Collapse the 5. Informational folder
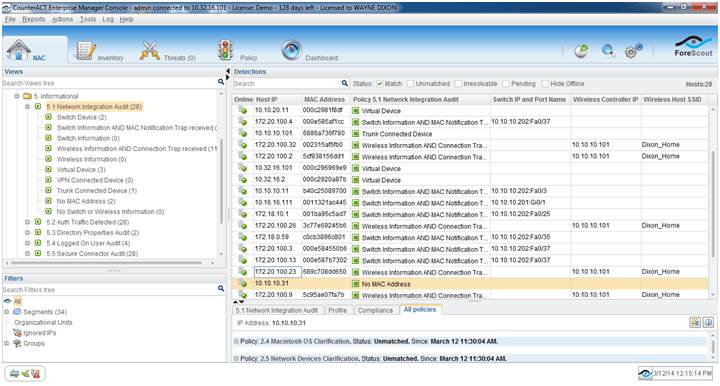The image size is (720, 386). click(17, 96)
